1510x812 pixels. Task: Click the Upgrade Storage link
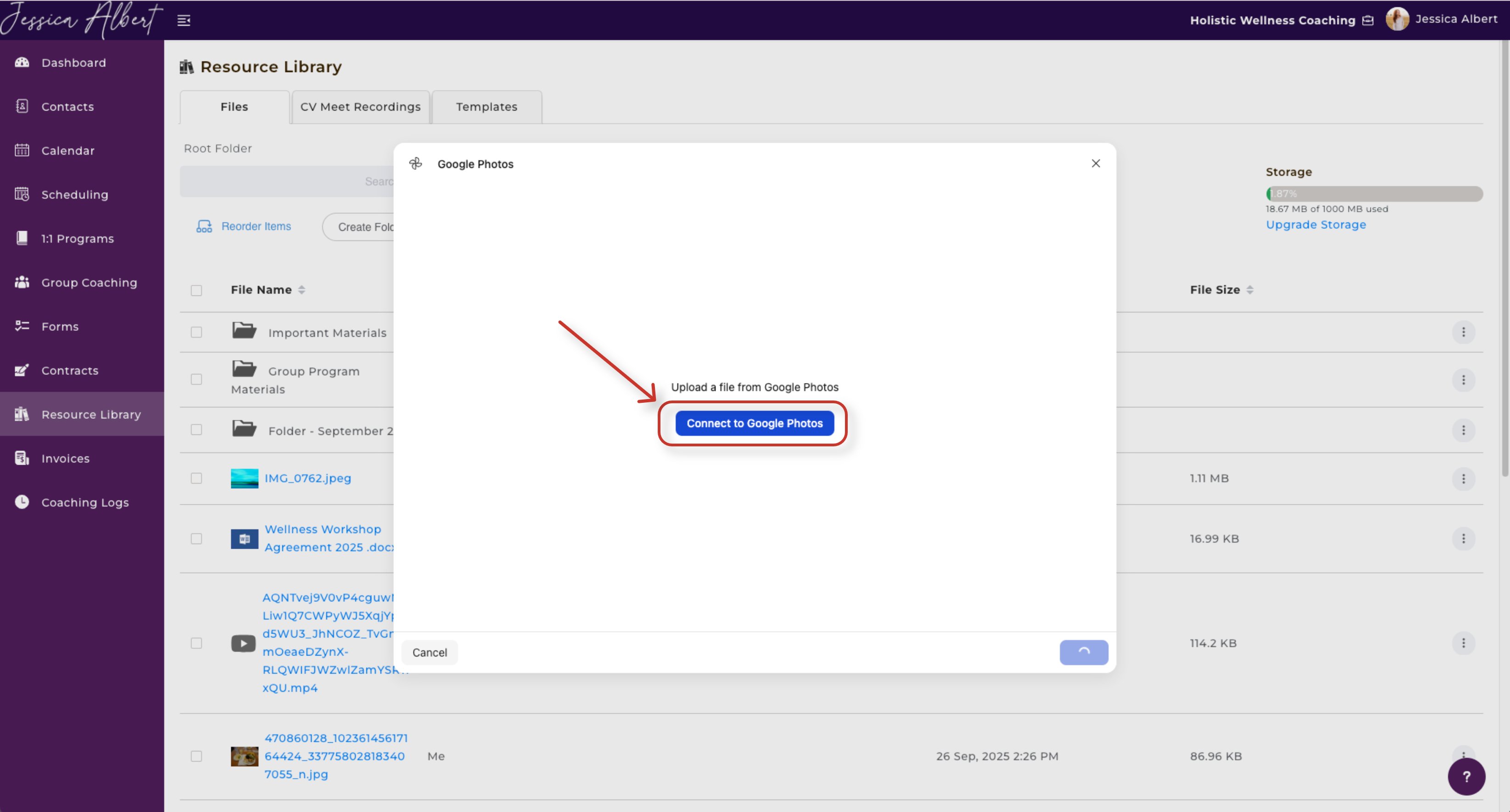pyautogui.click(x=1315, y=224)
